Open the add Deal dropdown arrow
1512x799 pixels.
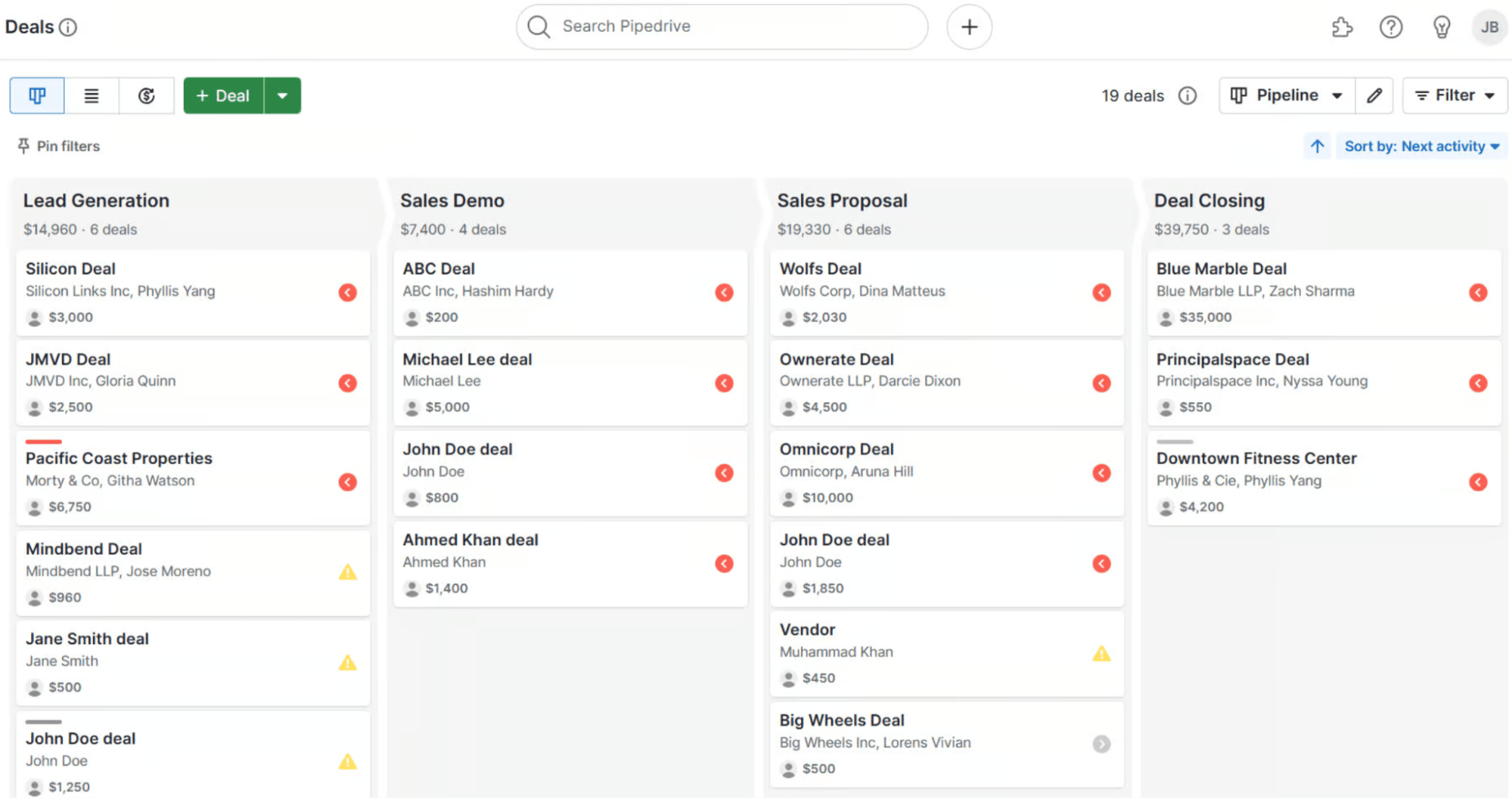click(x=282, y=96)
